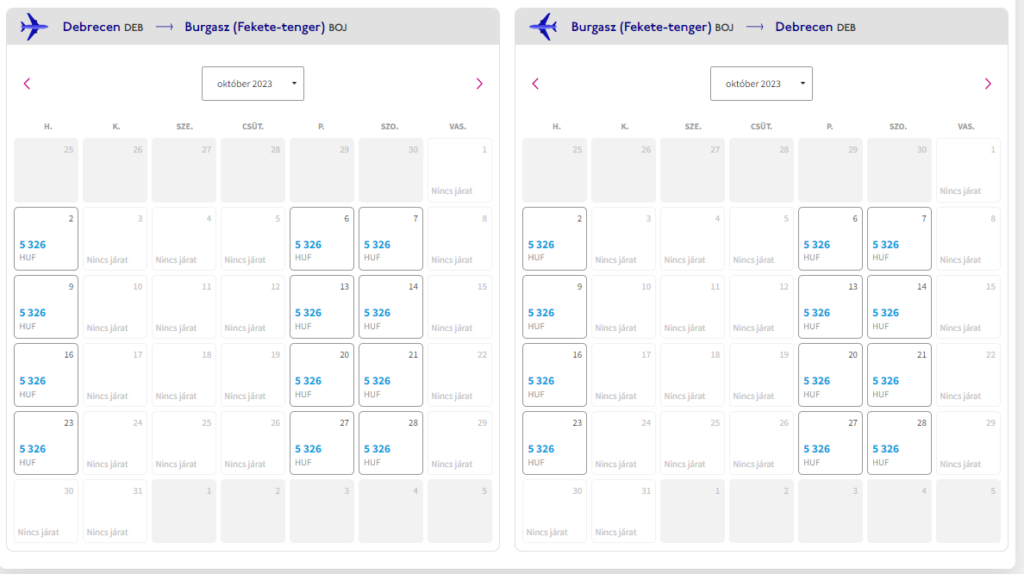The height and width of the screenshot is (574, 1024).
Task: Choose October 16 return flight fare
Action: pyautogui.click(x=554, y=375)
